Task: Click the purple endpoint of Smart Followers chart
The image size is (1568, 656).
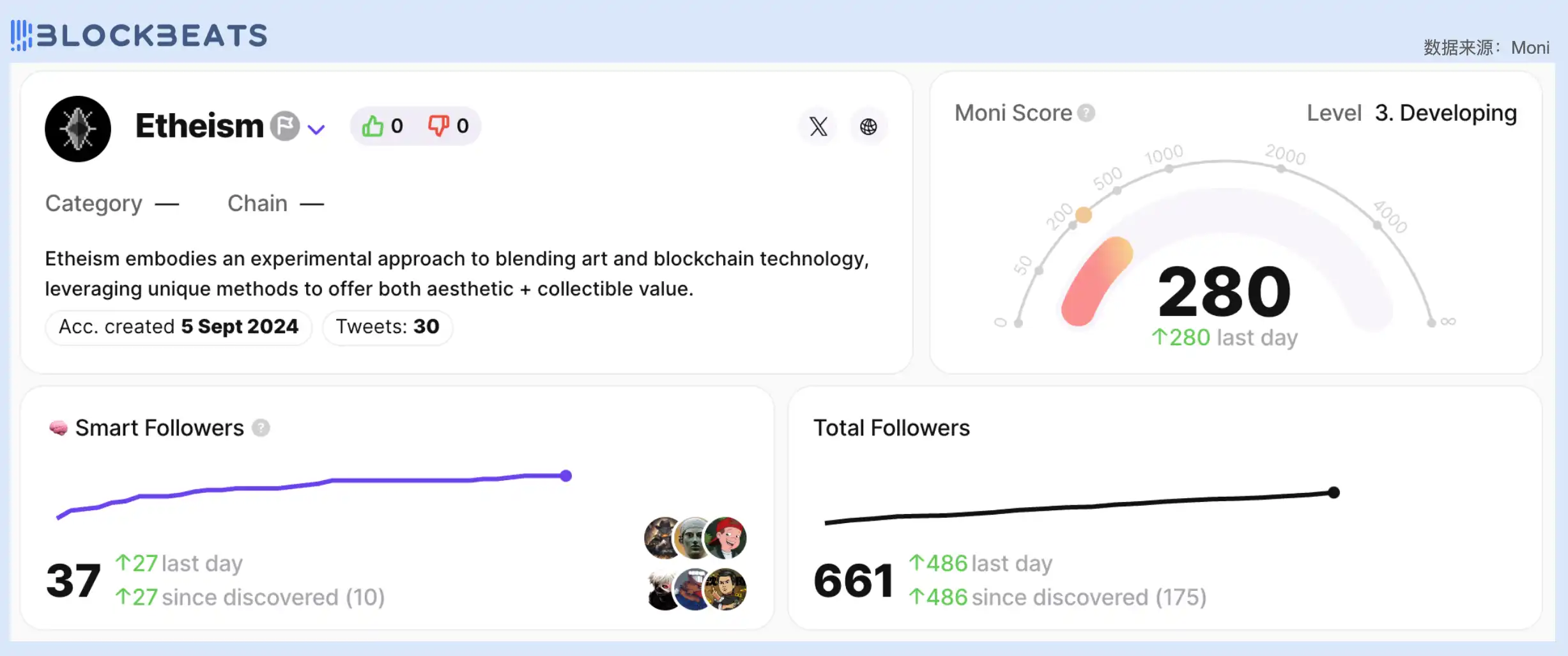Action: [566, 476]
